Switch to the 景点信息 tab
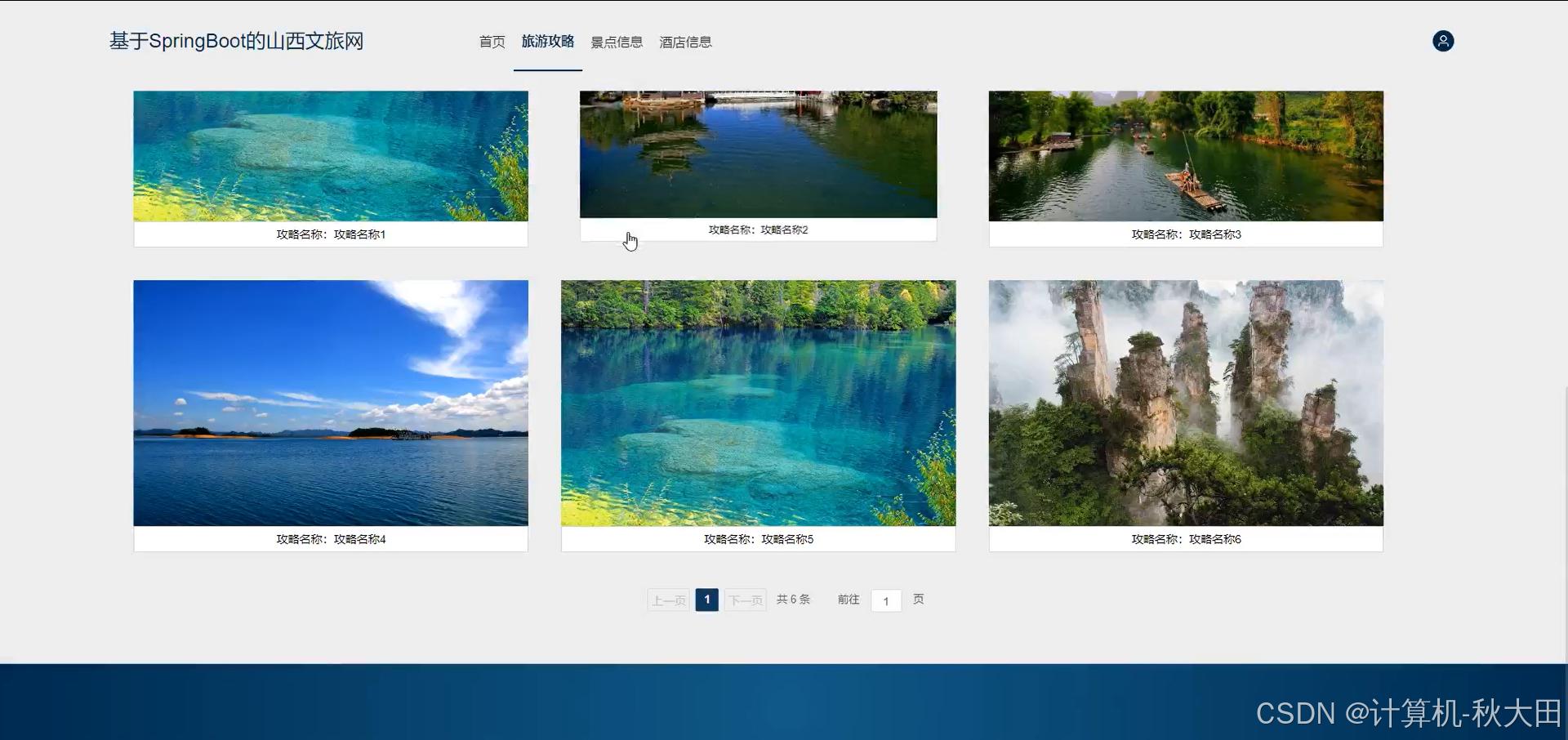 (x=616, y=42)
